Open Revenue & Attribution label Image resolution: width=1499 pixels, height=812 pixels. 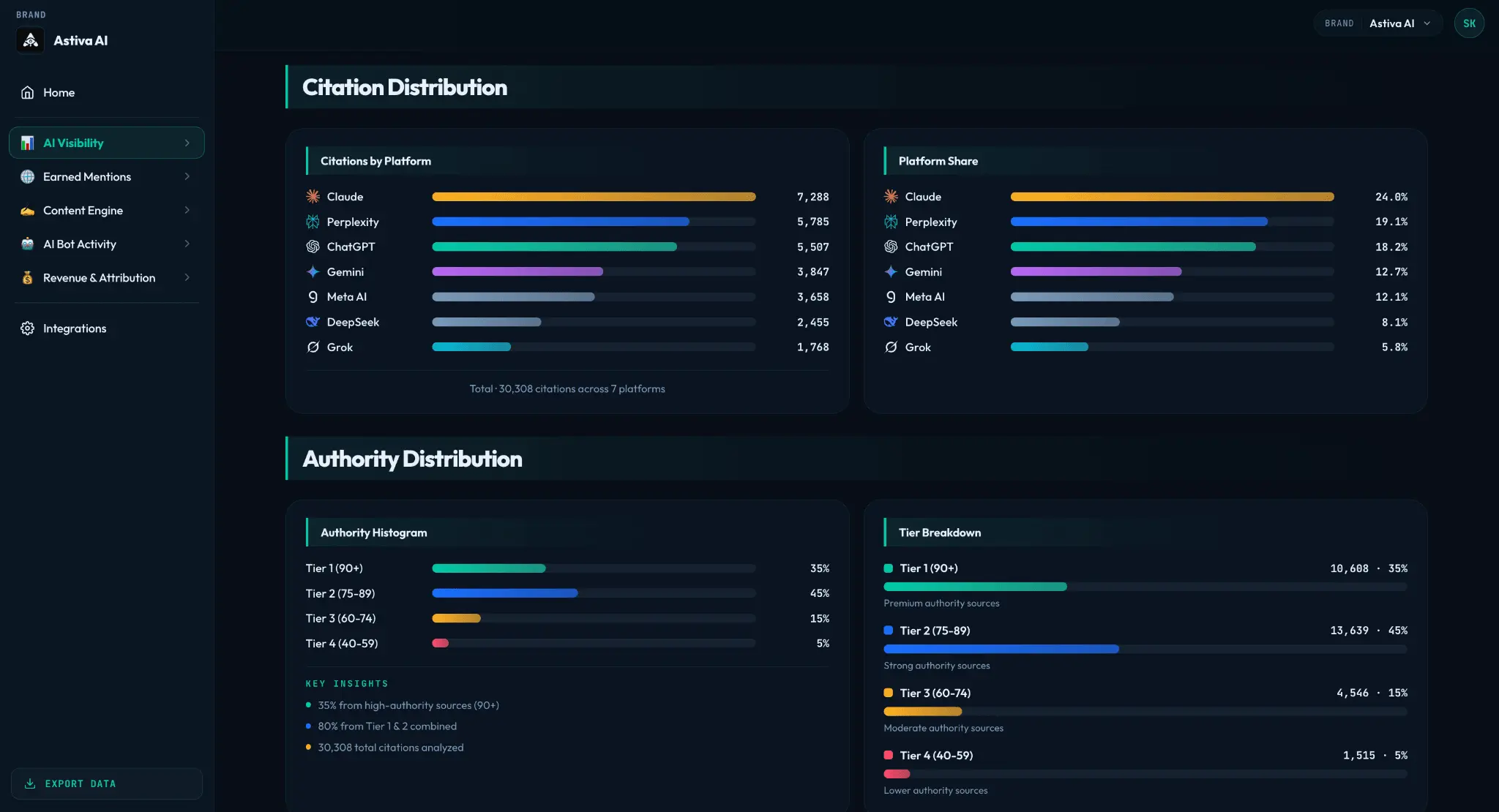(x=99, y=277)
